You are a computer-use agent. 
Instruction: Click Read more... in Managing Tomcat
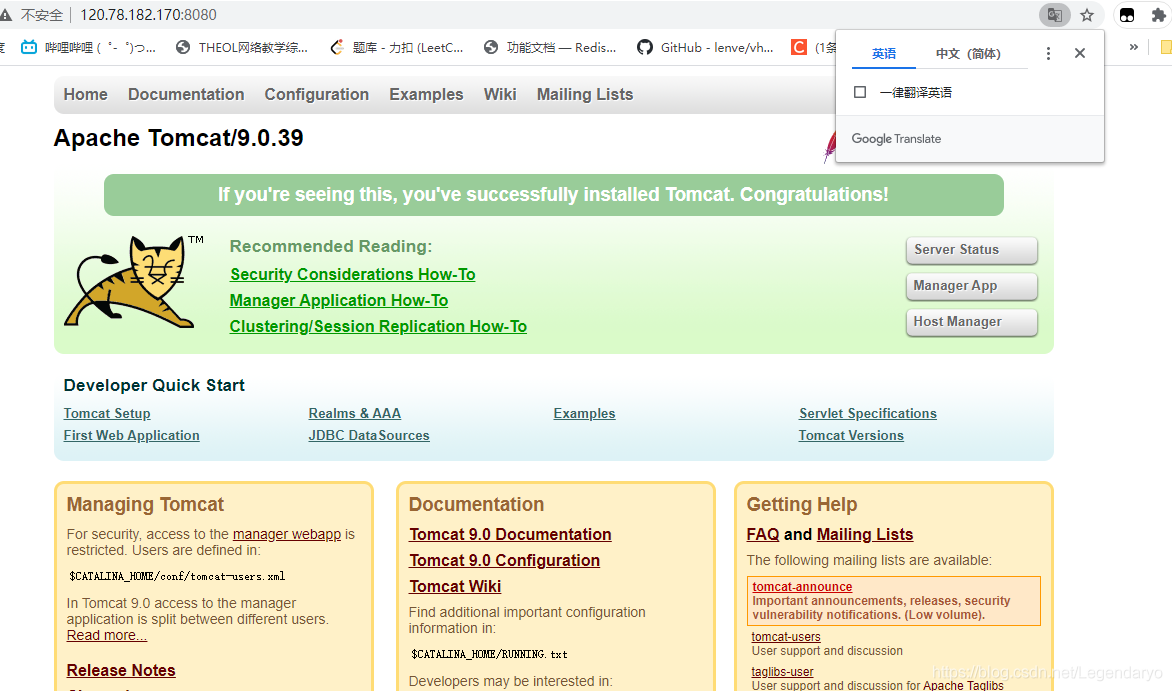107,635
